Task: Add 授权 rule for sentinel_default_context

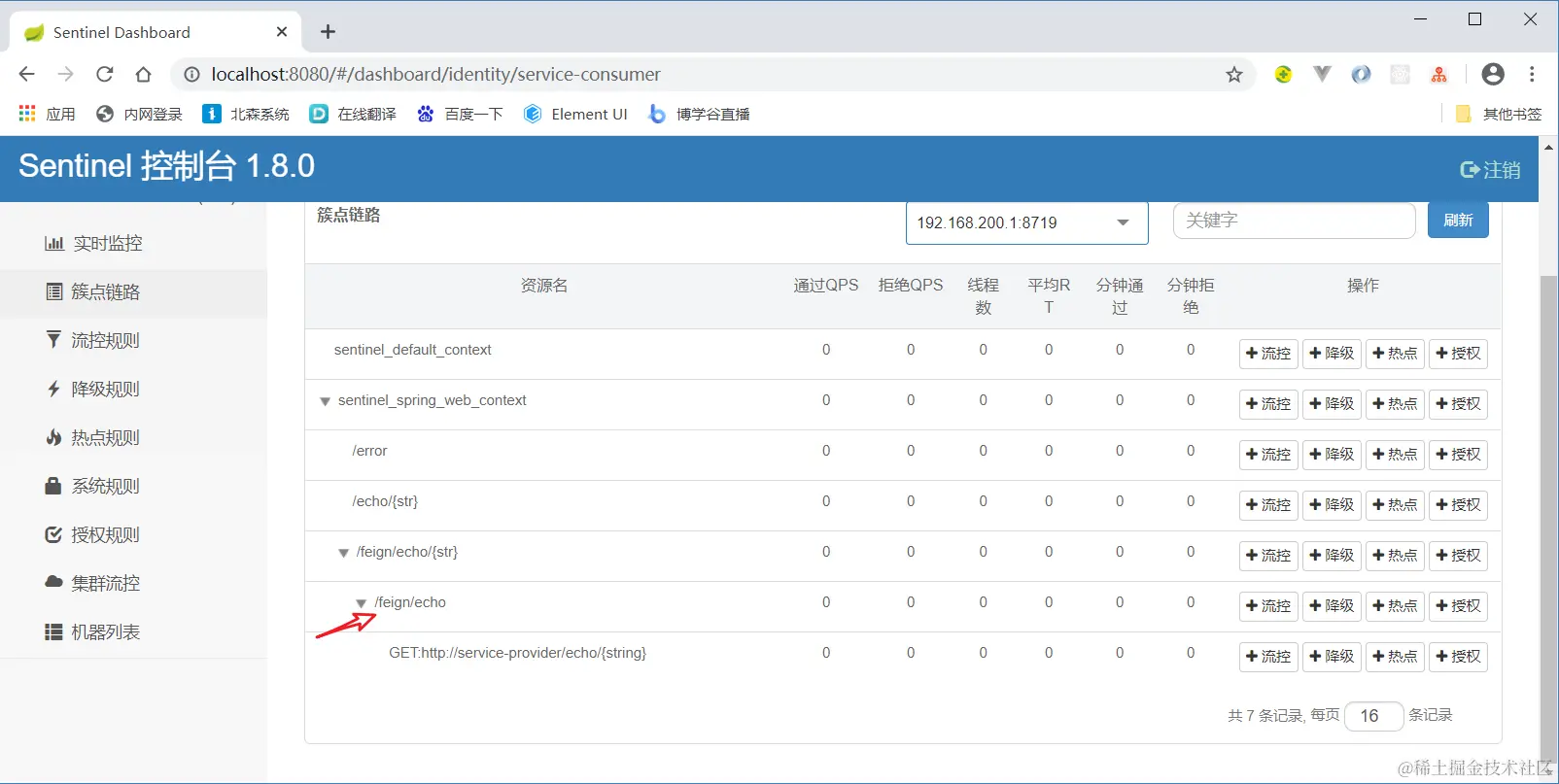Action: (1458, 354)
